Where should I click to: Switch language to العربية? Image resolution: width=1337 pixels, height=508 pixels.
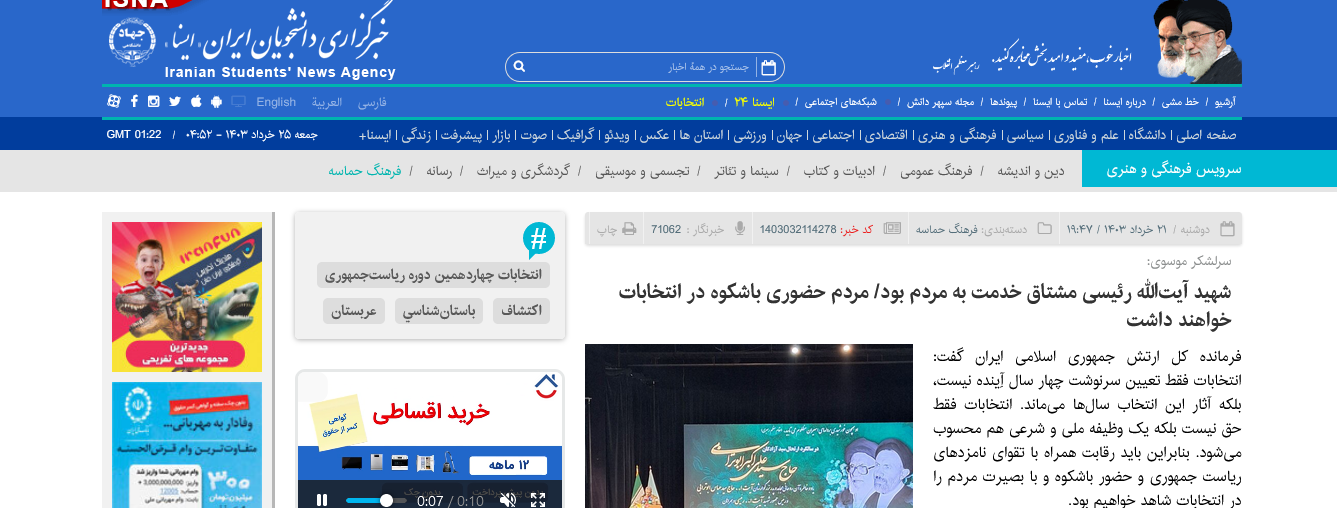[x=327, y=102]
